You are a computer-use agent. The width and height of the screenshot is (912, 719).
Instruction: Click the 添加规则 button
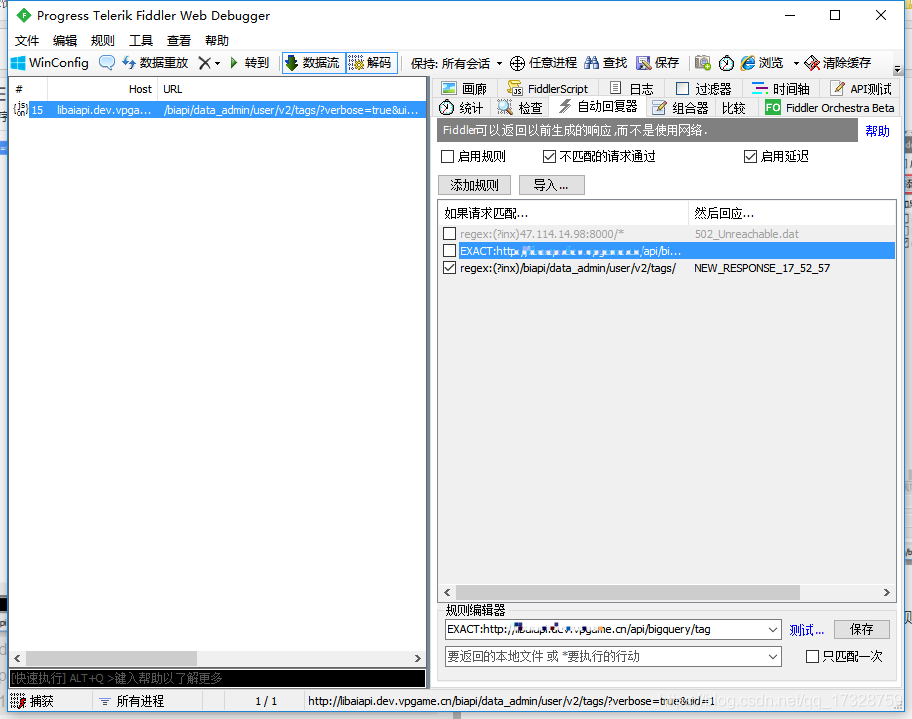[474, 185]
